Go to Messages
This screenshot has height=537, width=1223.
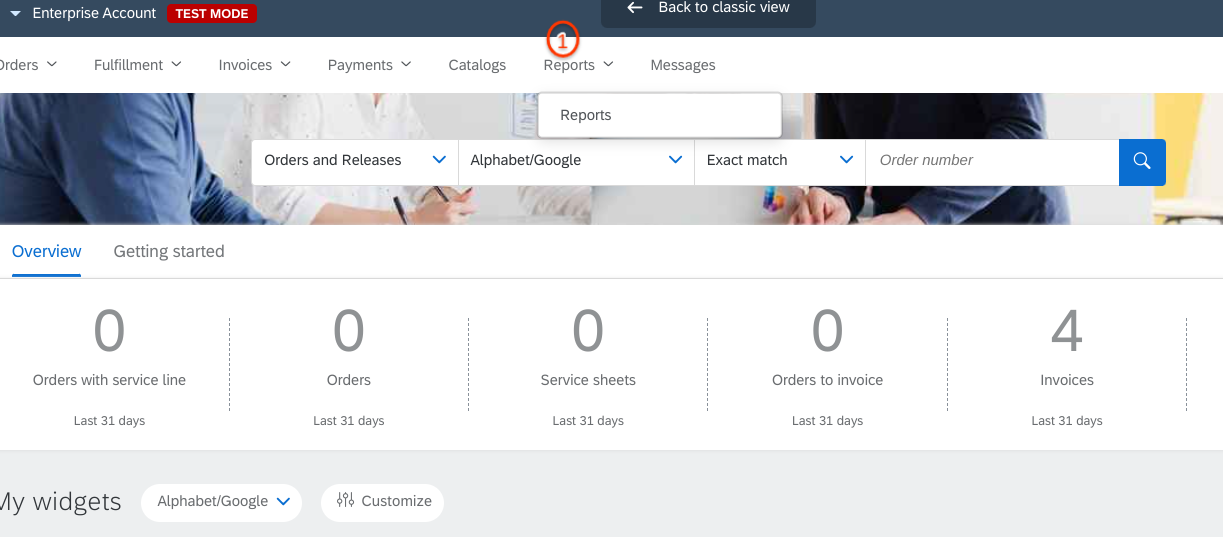[x=683, y=65]
